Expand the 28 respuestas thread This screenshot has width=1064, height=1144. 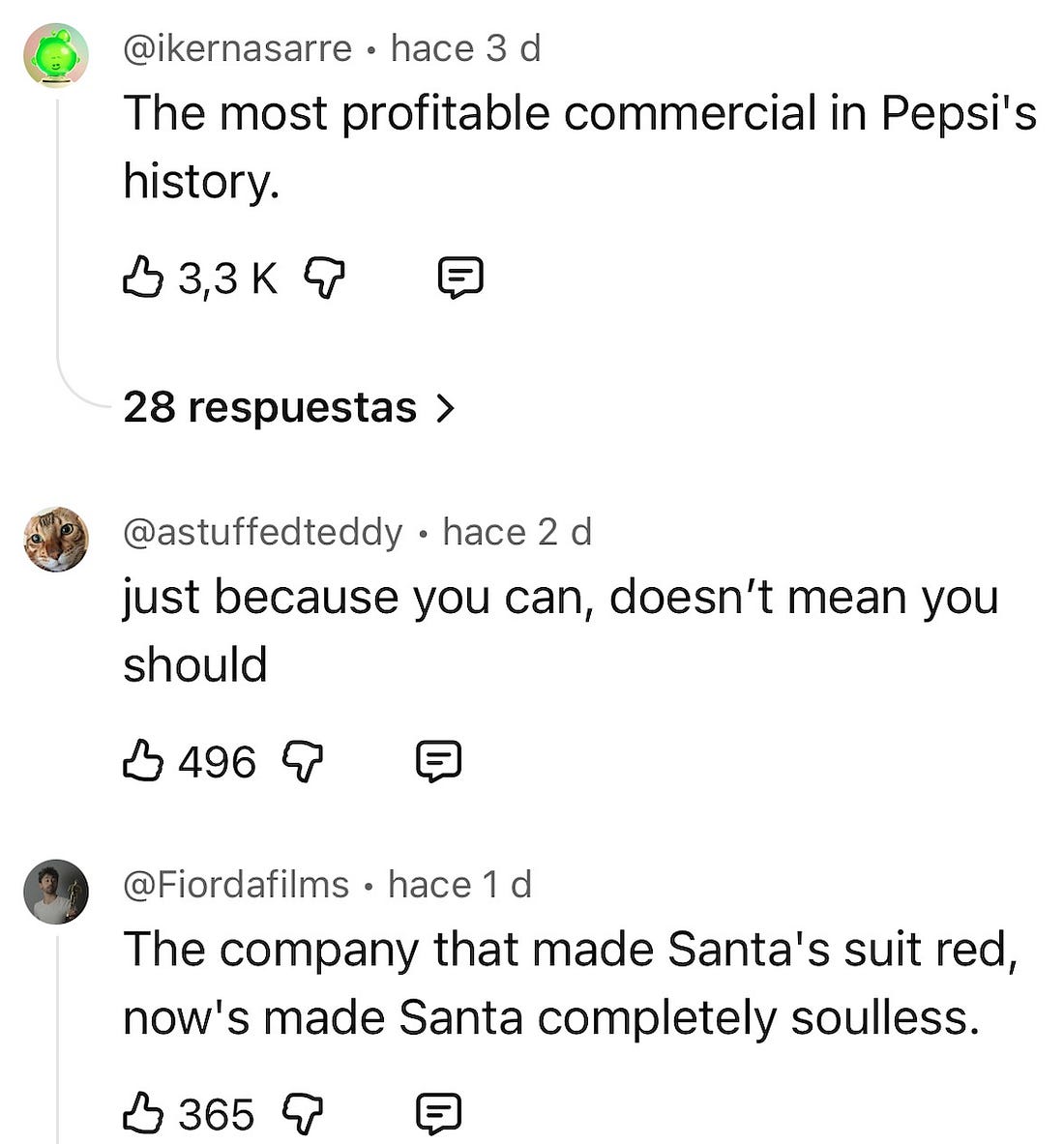(289, 407)
